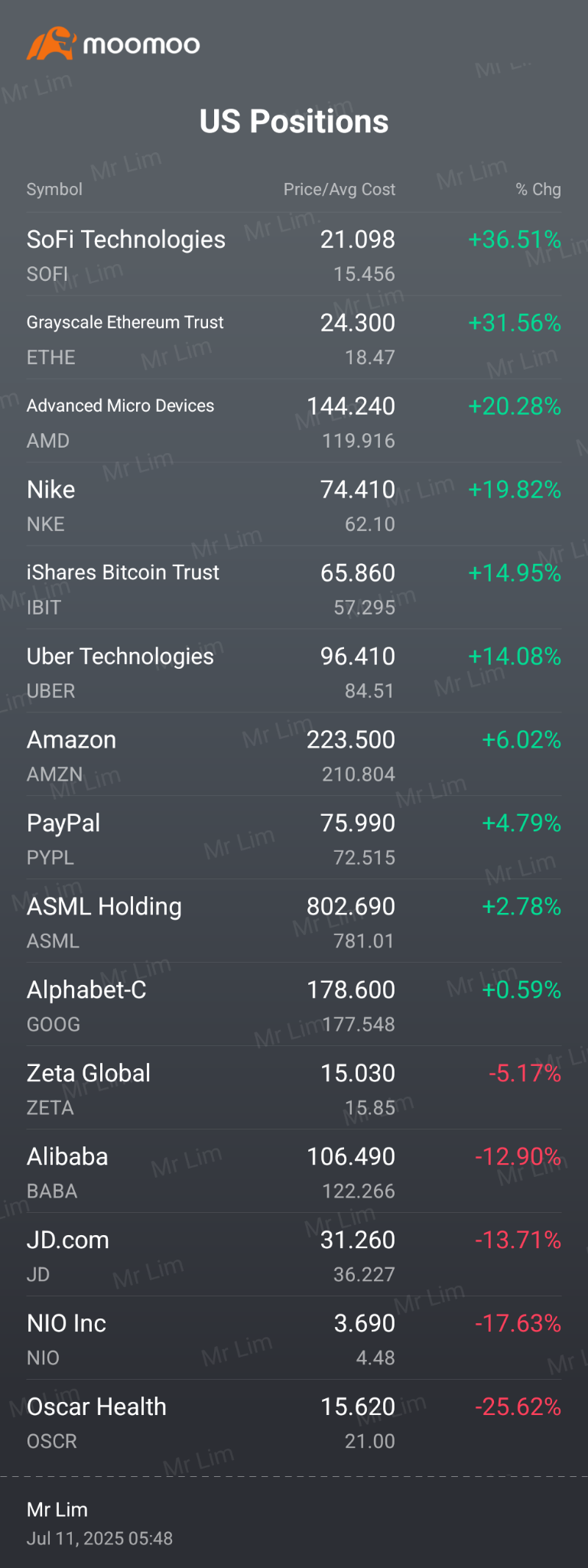Click the moomoo brand name text
The image size is (588, 1568).
[141, 45]
